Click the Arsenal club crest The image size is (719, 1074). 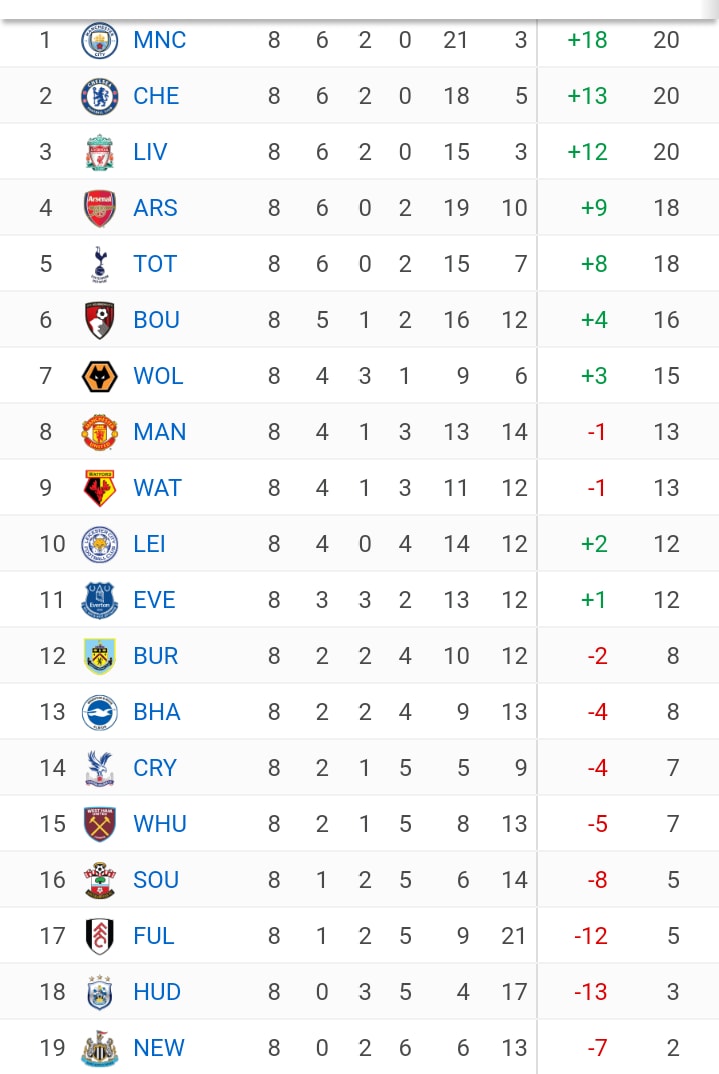pyautogui.click(x=100, y=208)
